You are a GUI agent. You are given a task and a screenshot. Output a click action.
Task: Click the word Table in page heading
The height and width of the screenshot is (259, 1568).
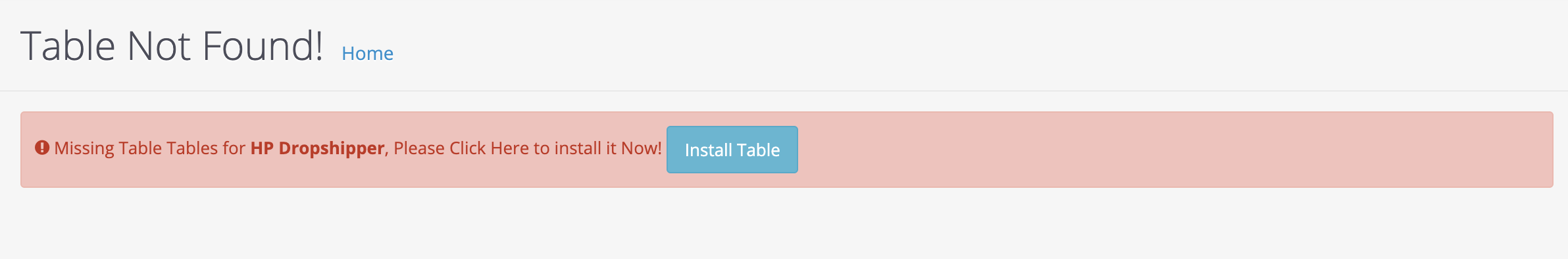pyautogui.click(x=68, y=46)
